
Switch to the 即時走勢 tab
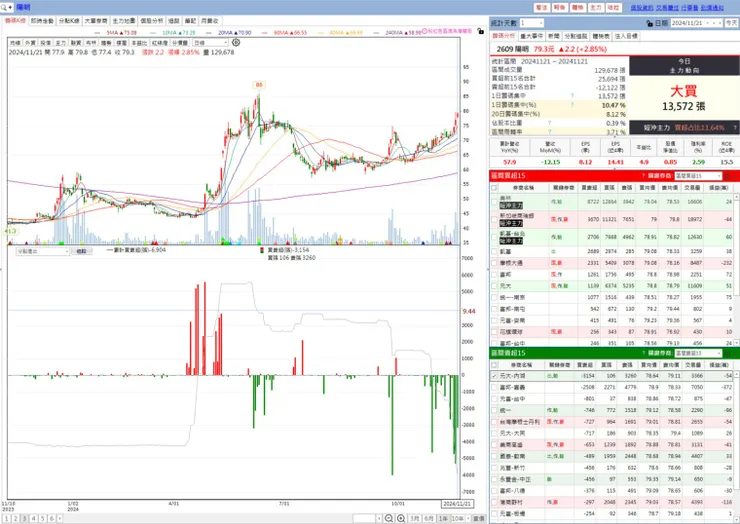click(42, 21)
